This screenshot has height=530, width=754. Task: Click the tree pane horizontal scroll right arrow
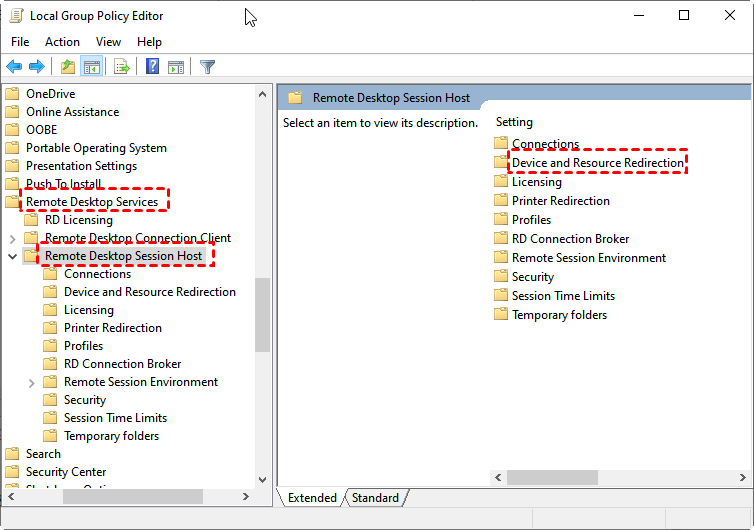pyautogui.click(x=246, y=496)
